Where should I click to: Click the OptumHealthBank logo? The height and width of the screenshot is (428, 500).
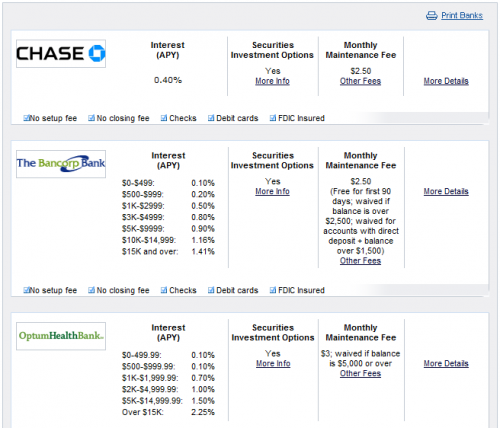point(61,336)
